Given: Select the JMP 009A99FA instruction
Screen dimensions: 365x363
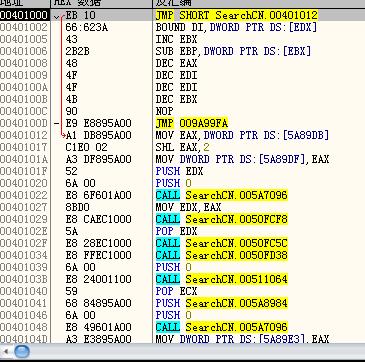Looking at the screenshot, I should point(192,123).
